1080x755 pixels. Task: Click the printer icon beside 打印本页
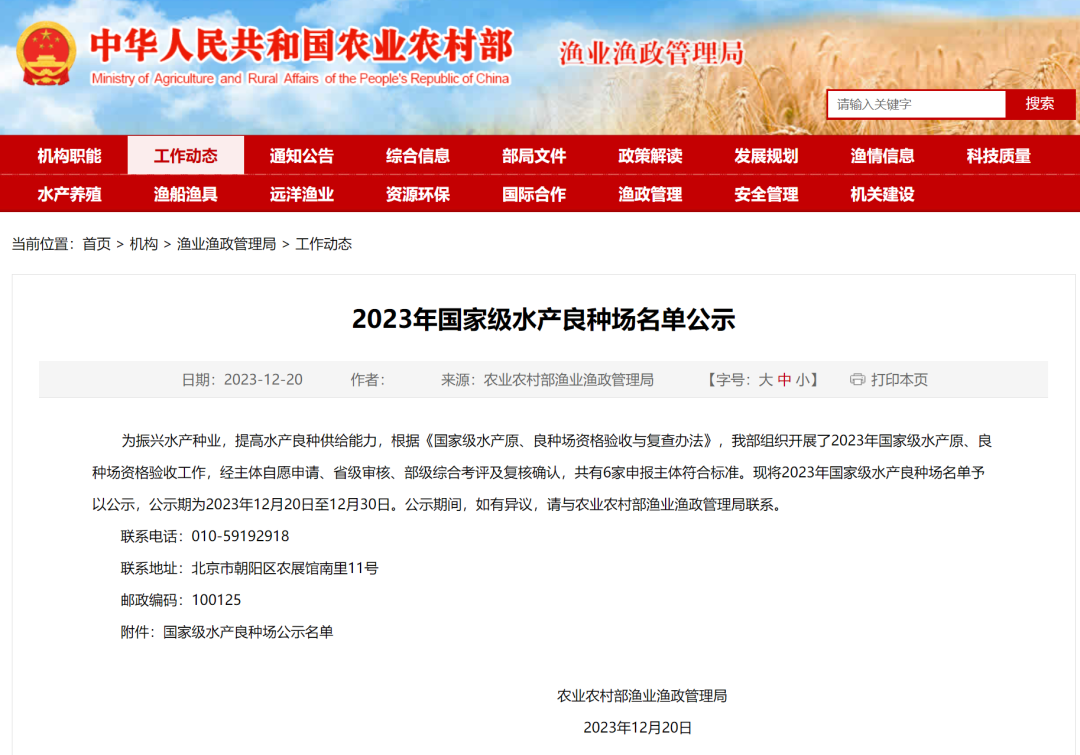(x=857, y=380)
